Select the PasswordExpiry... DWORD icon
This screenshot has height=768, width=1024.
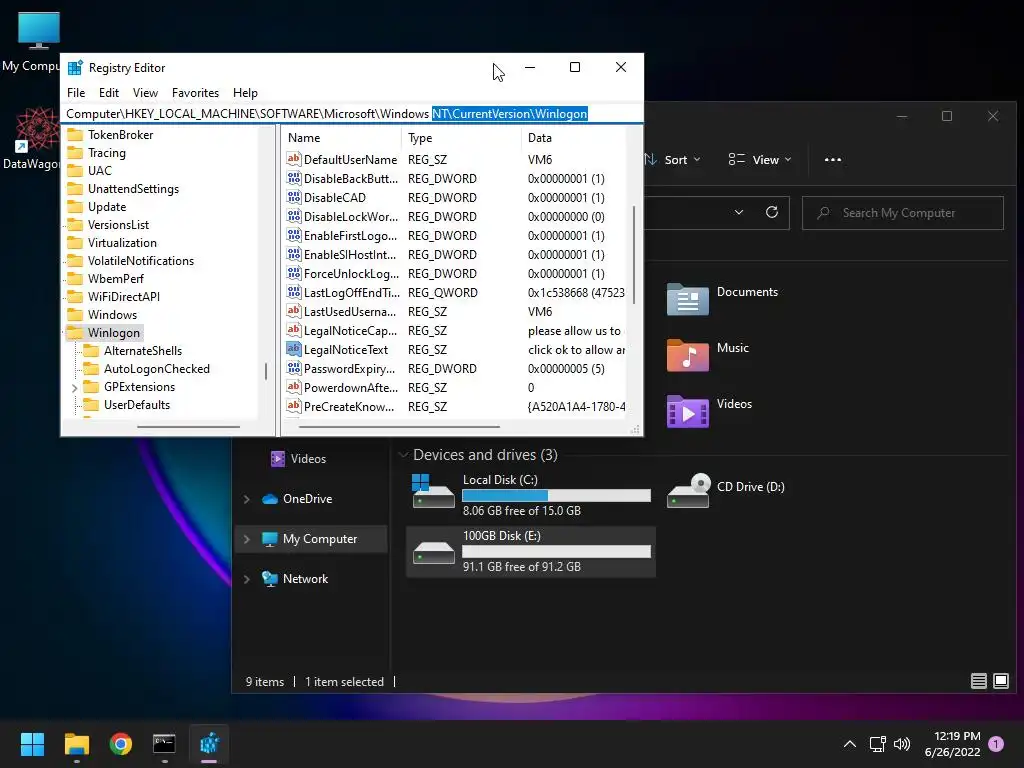point(294,368)
